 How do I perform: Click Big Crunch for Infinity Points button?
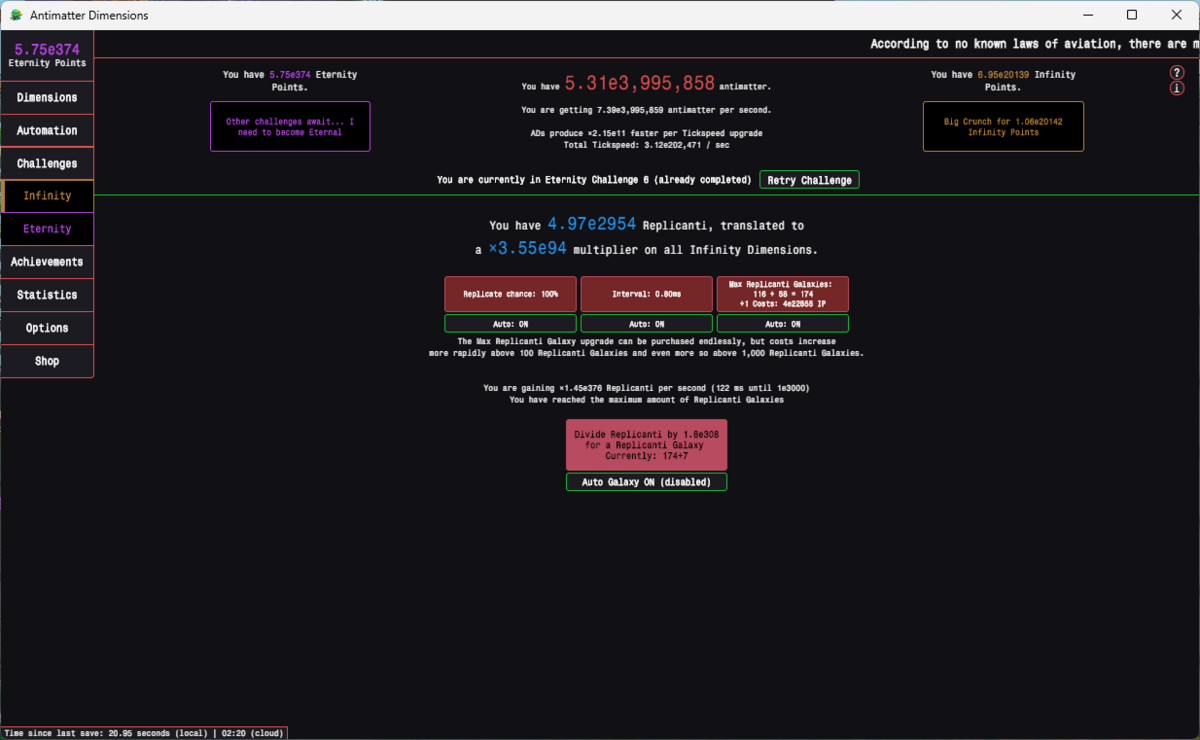pyautogui.click(x=1003, y=127)
